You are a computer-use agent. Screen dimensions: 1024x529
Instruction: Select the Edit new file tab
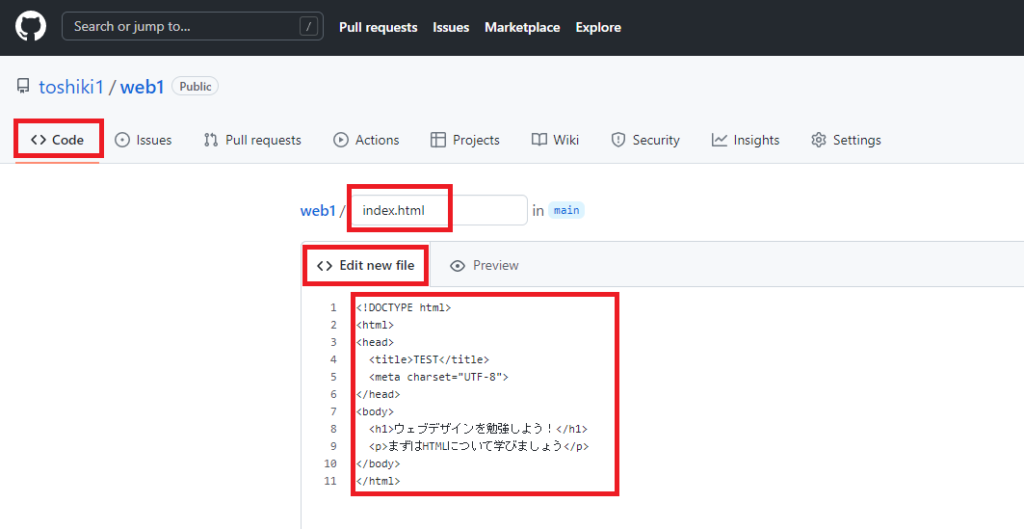(x=366, y=265)
